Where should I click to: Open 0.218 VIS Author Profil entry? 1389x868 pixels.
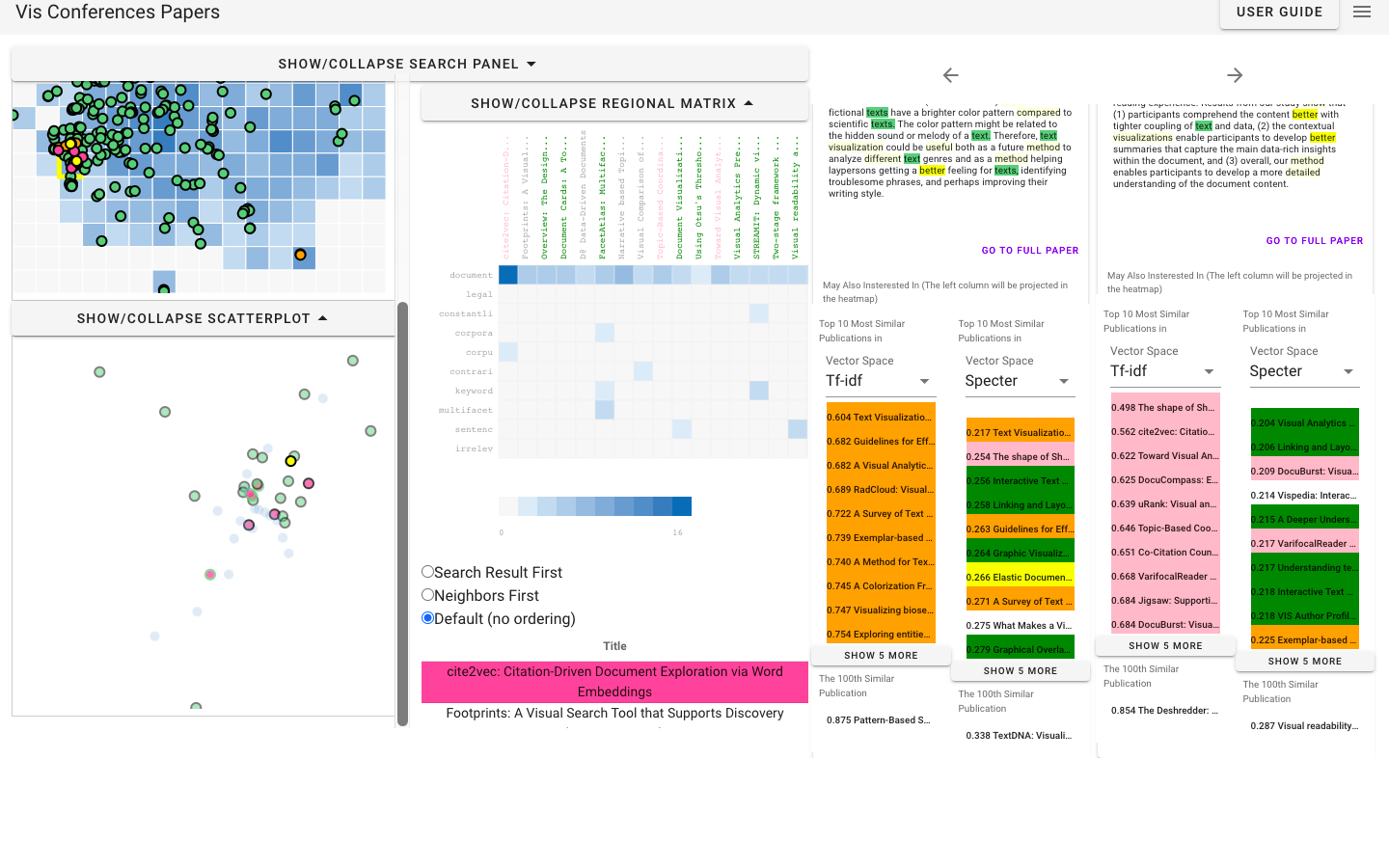pos(1305,616)
